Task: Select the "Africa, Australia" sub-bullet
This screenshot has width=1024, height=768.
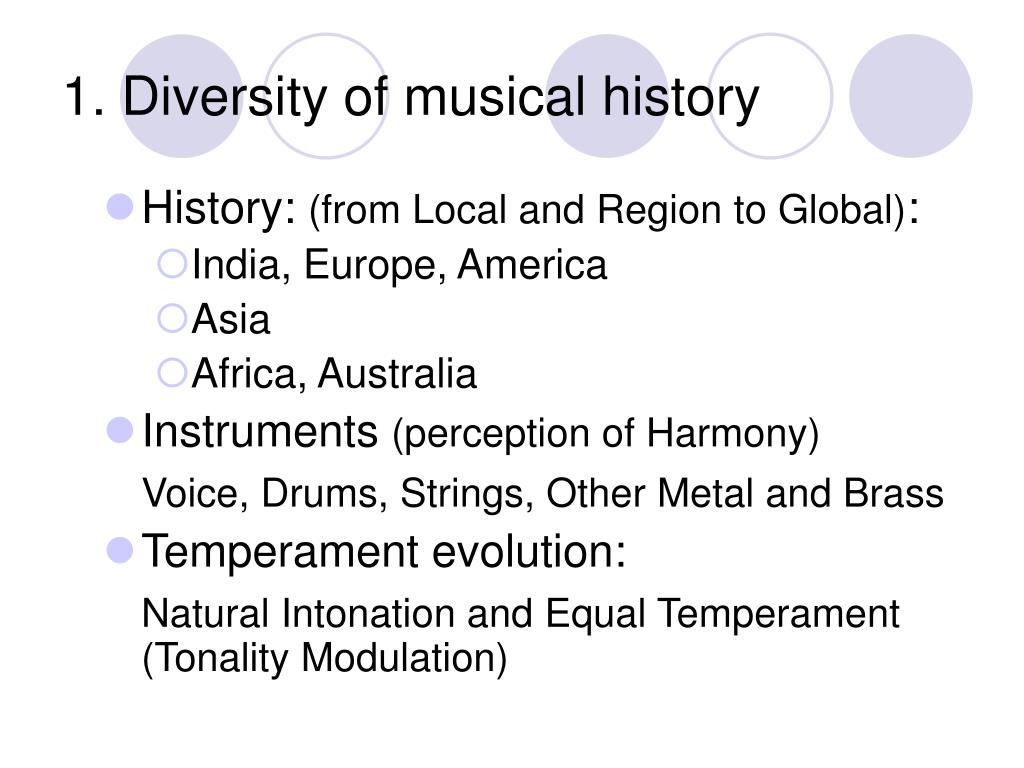Action: [x=334, y=374]
